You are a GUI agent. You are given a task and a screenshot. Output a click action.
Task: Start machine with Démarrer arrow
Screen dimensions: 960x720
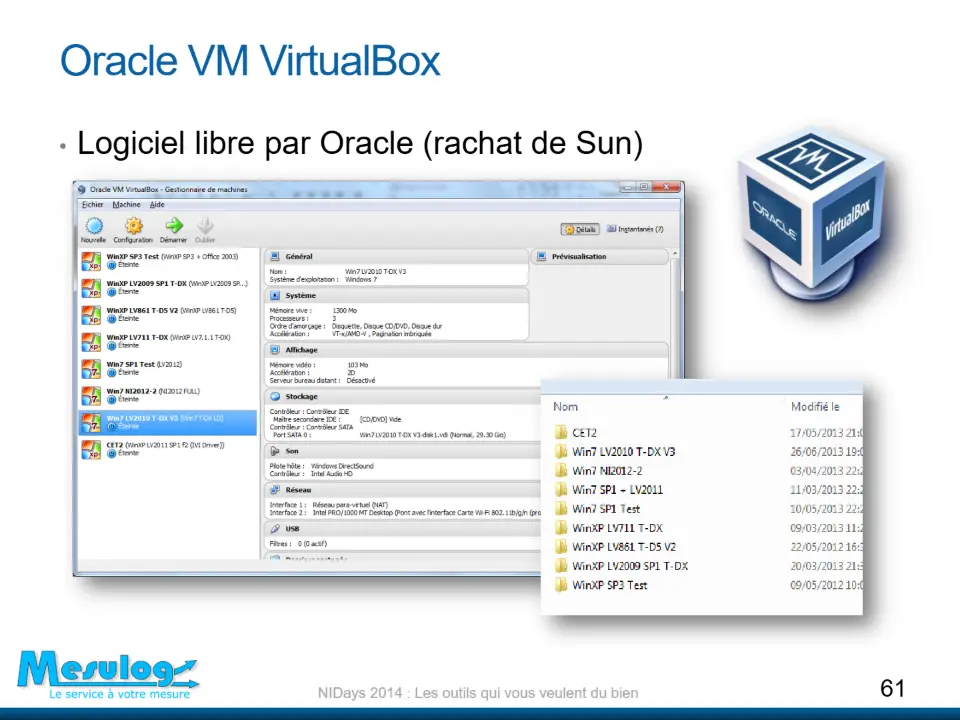pos(174,226)
